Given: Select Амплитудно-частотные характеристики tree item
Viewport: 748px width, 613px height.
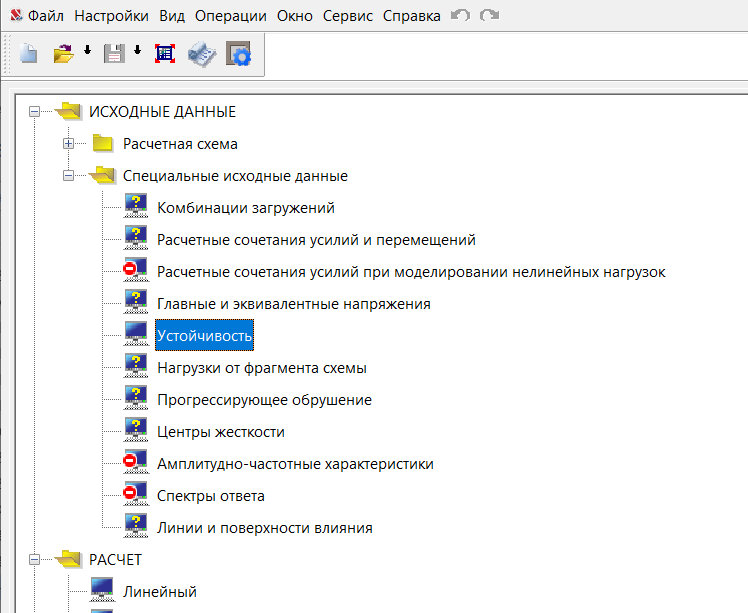Looking at the screenshot, I should click(295, 464).
